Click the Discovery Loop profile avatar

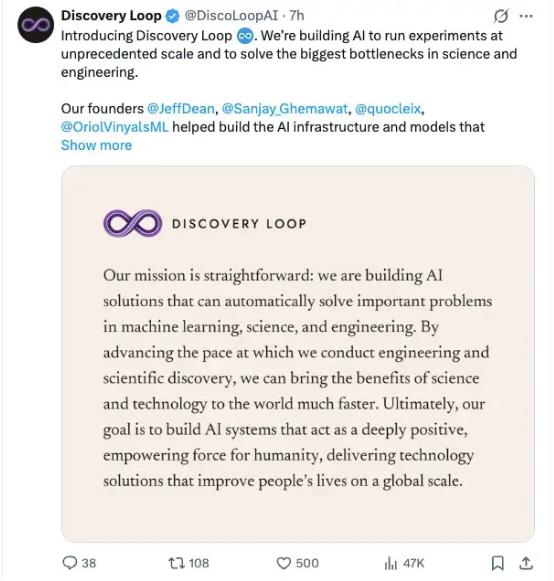(36, 25)
